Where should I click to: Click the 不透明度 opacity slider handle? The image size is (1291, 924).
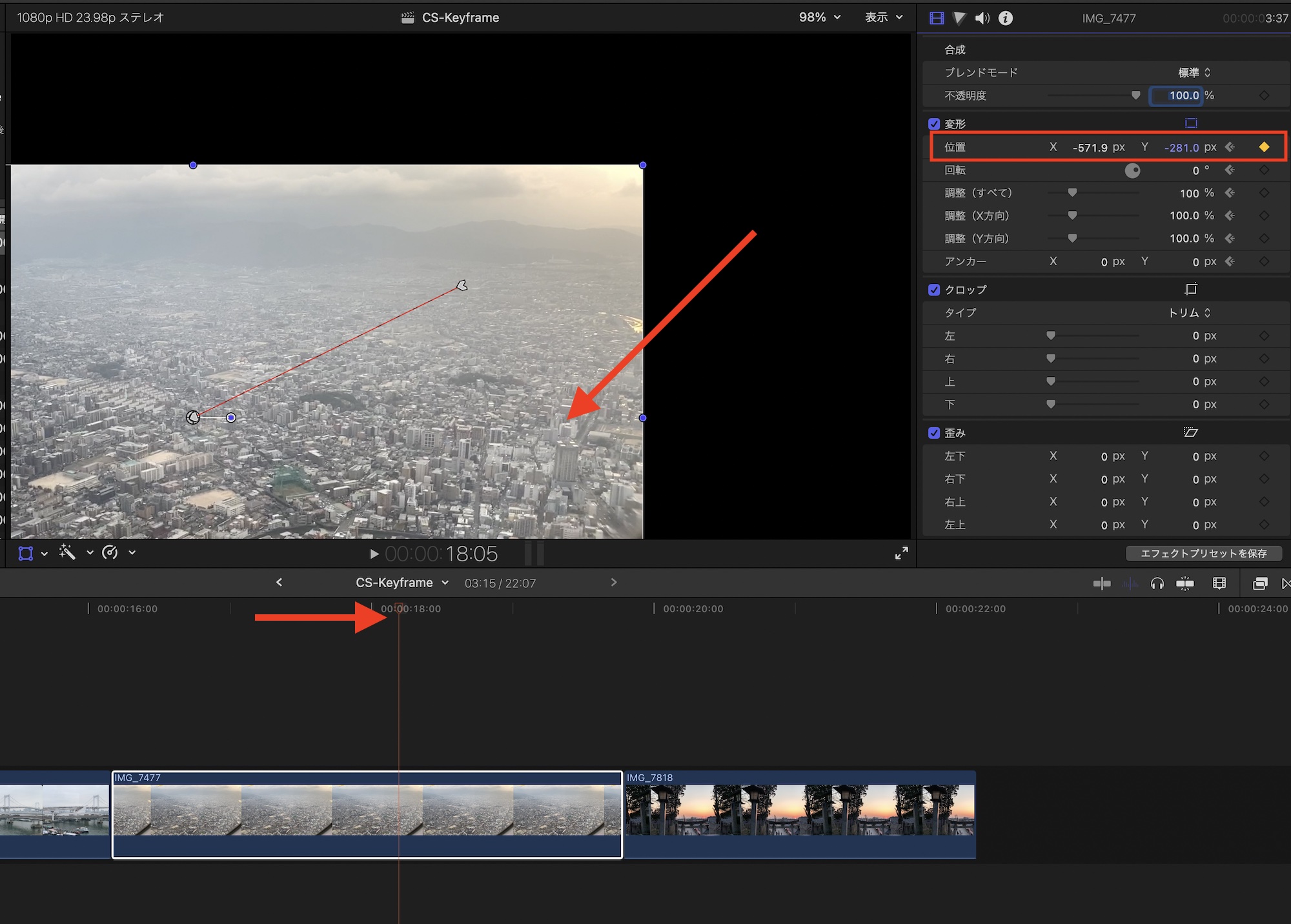click(1135, 95)
